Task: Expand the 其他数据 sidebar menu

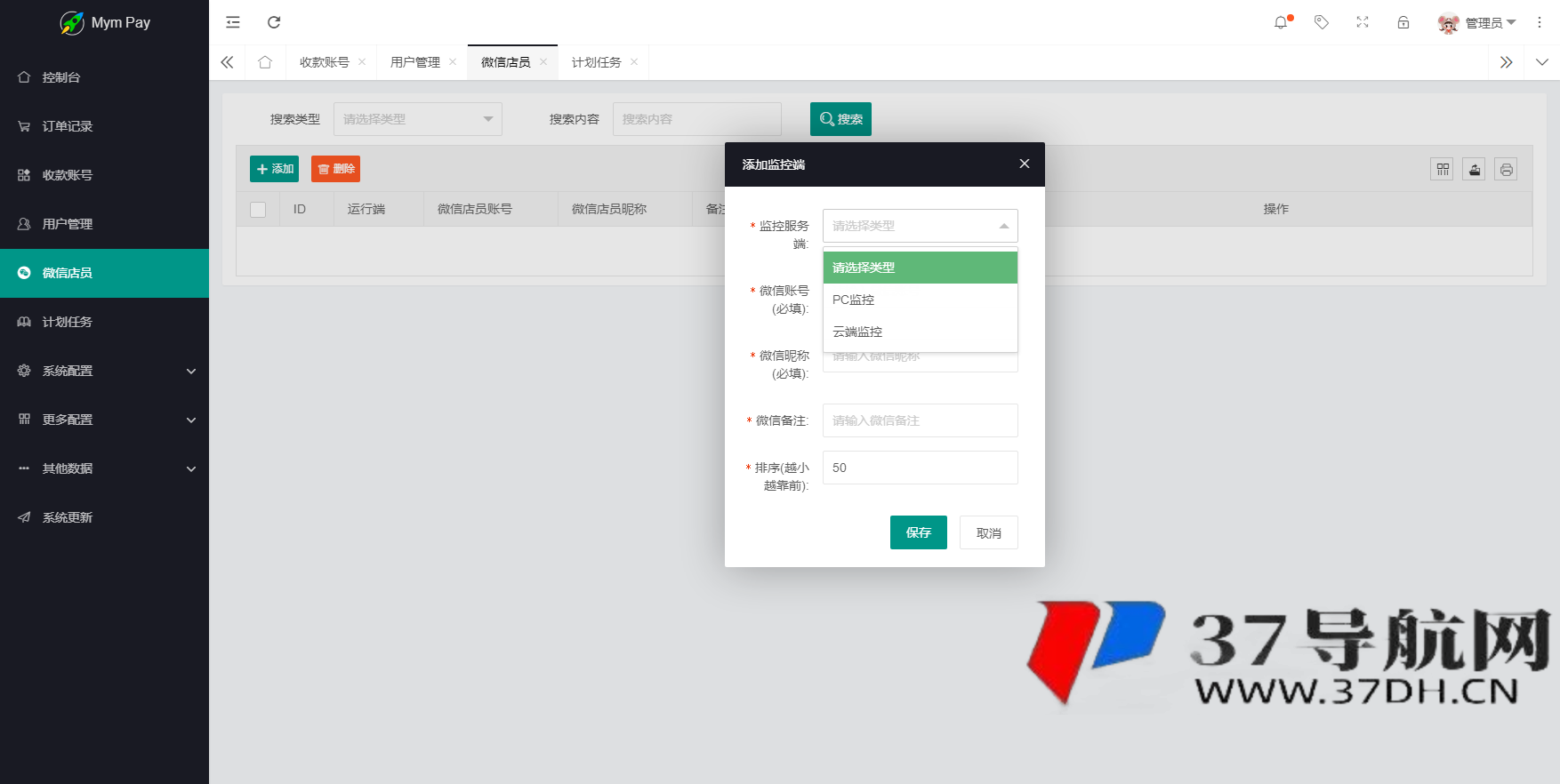Action: [x=104, y=468]
